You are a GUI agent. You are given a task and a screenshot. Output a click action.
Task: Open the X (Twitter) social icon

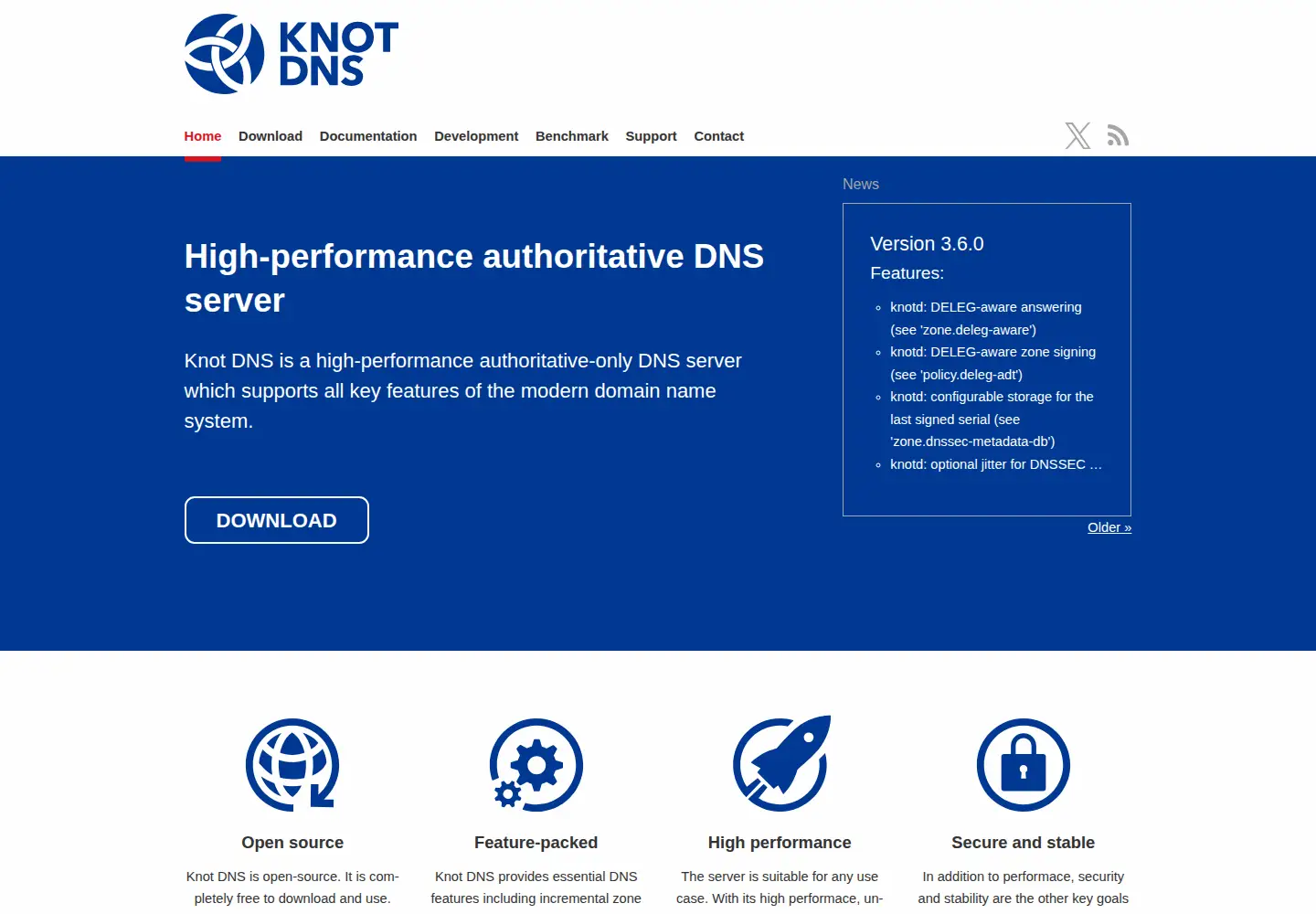pyautogui.click(x=1078, y=135)
